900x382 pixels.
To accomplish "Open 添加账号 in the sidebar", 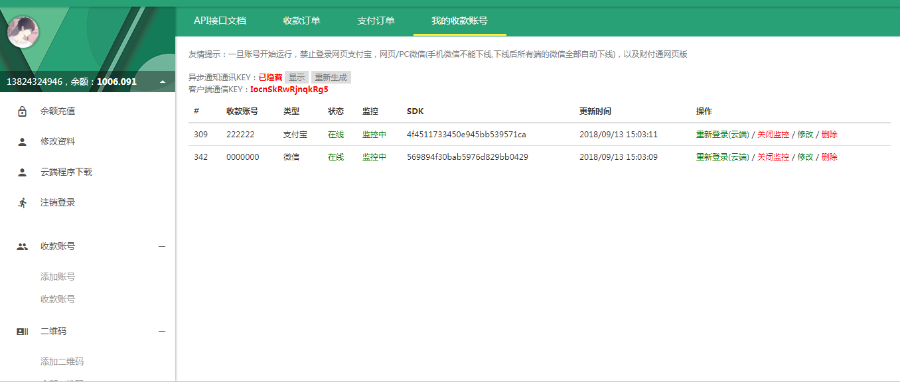I will click(57, 277).
